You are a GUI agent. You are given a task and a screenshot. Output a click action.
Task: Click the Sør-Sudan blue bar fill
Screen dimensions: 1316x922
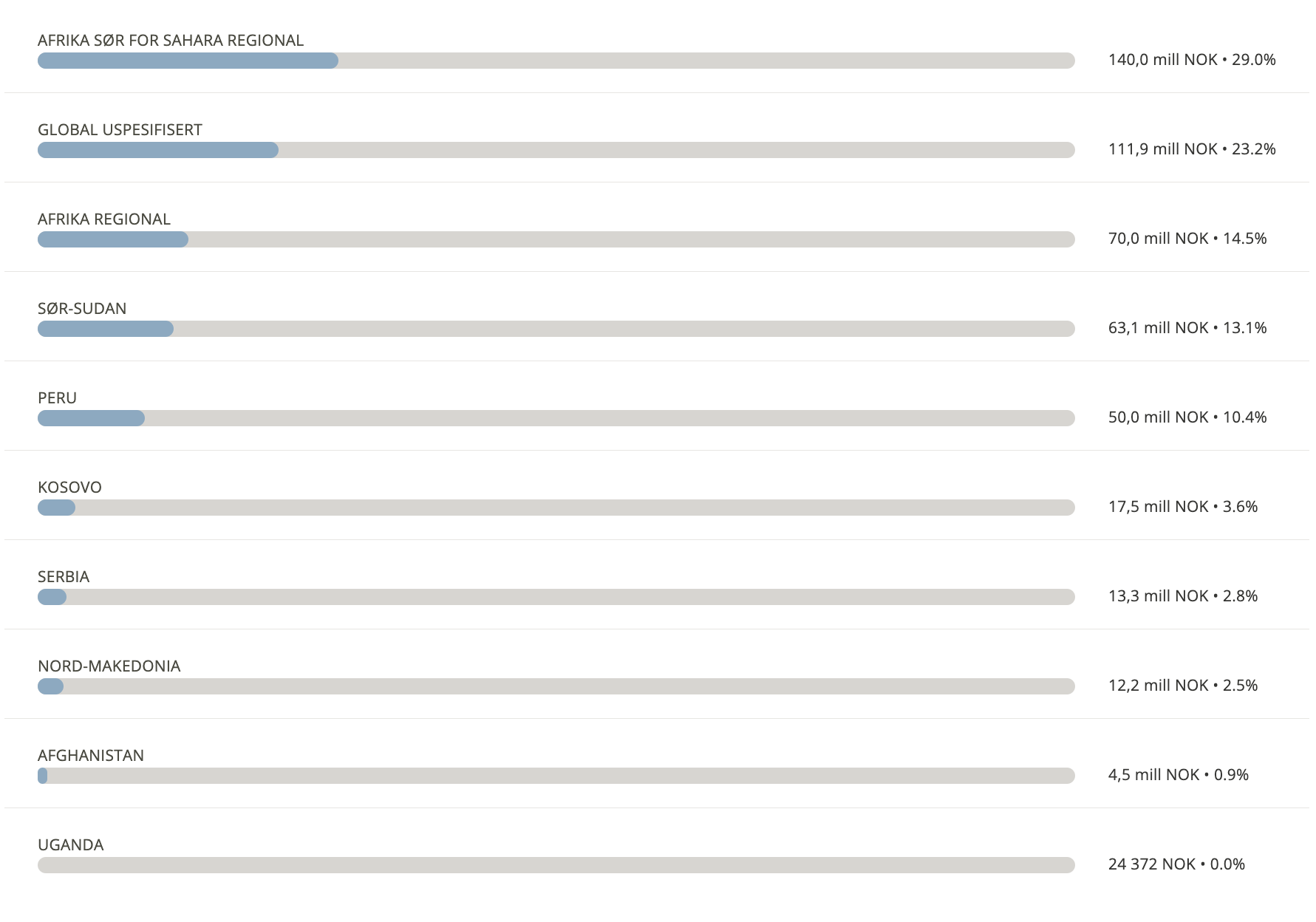tap(106, 329)
